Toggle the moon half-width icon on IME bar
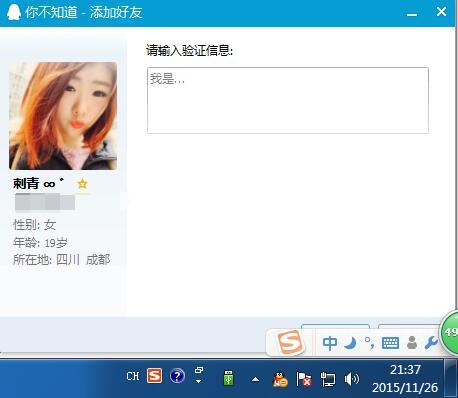The width and height of the screenshot is (458, 398). click(x=350, y=343)
